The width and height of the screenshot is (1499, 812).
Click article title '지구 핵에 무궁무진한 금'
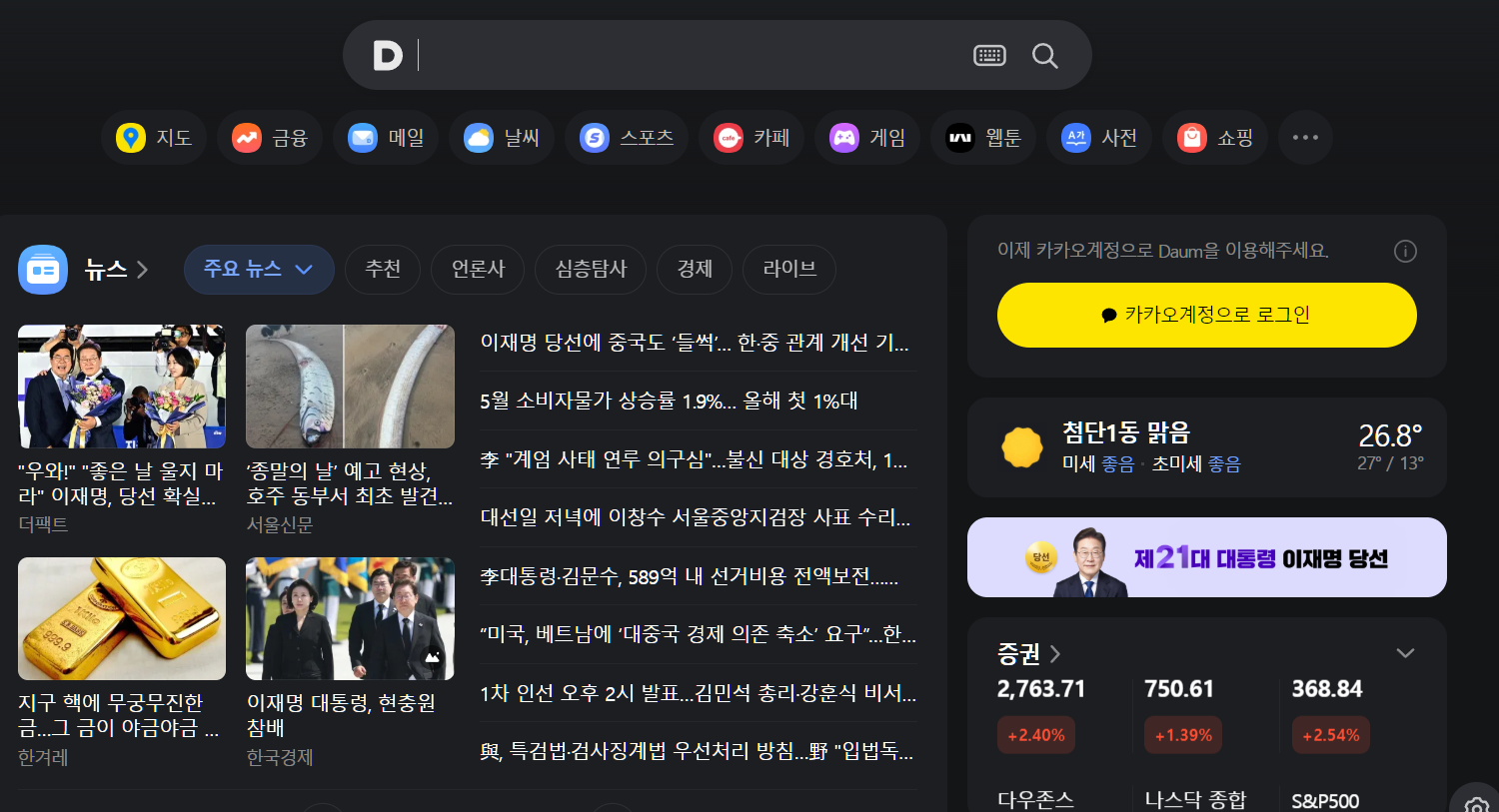tap(119, 715)
